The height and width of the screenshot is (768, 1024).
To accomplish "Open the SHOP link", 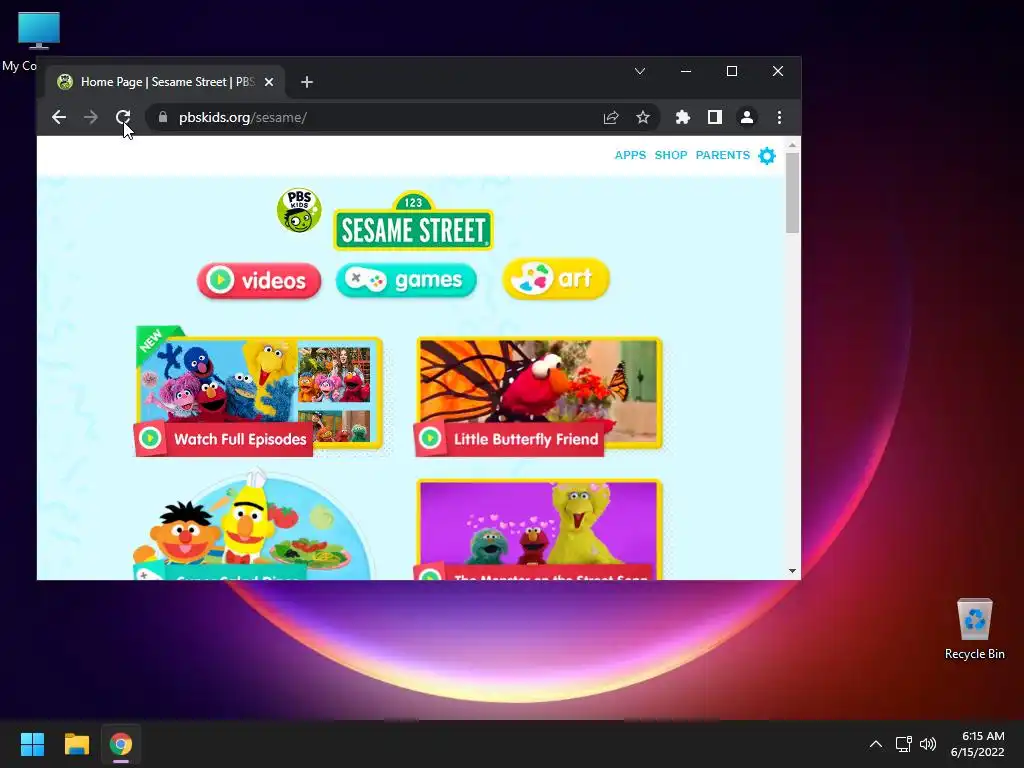I will pyautogui.click(x=671, y=155).
